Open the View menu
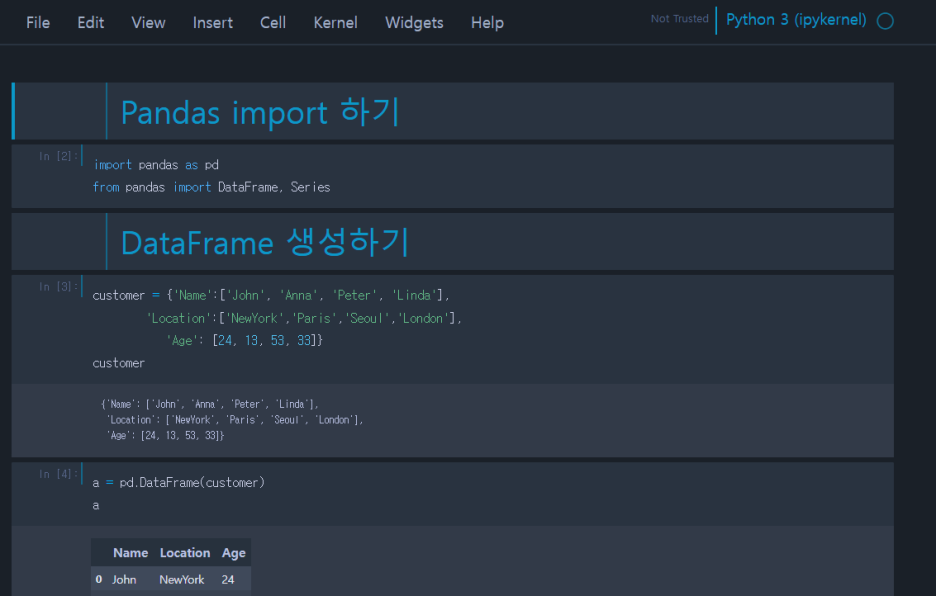Screen dimensions: 936x596 click(x=148, y=23)
